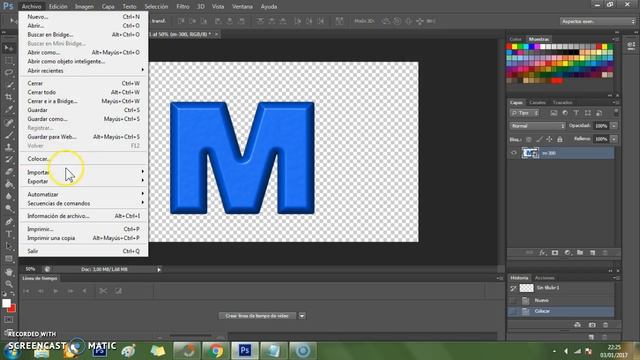Filter layers by adjustment layer icon
The image size is (640, 360).
click(565, 113)
